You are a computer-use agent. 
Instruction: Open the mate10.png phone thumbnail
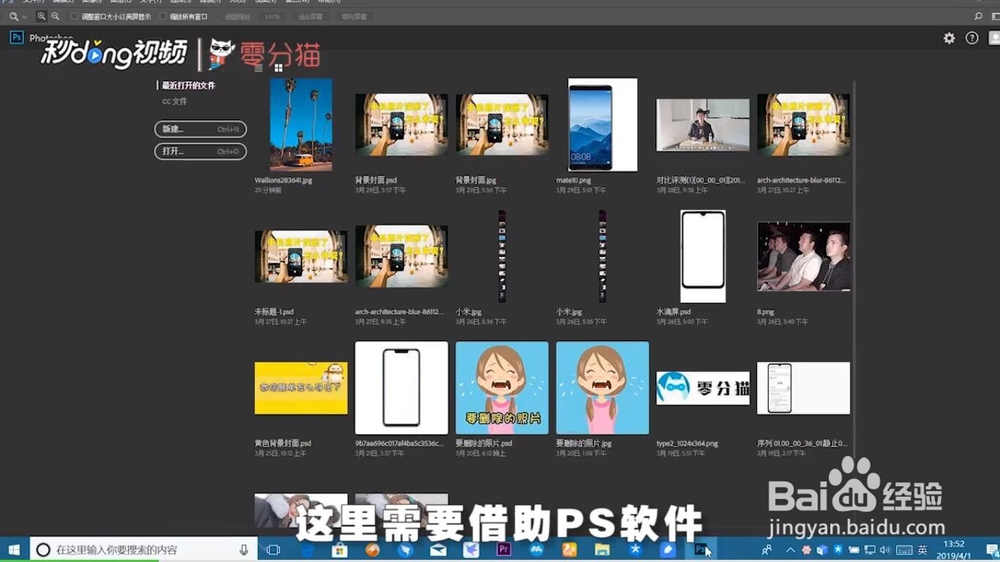pos(602,124)
